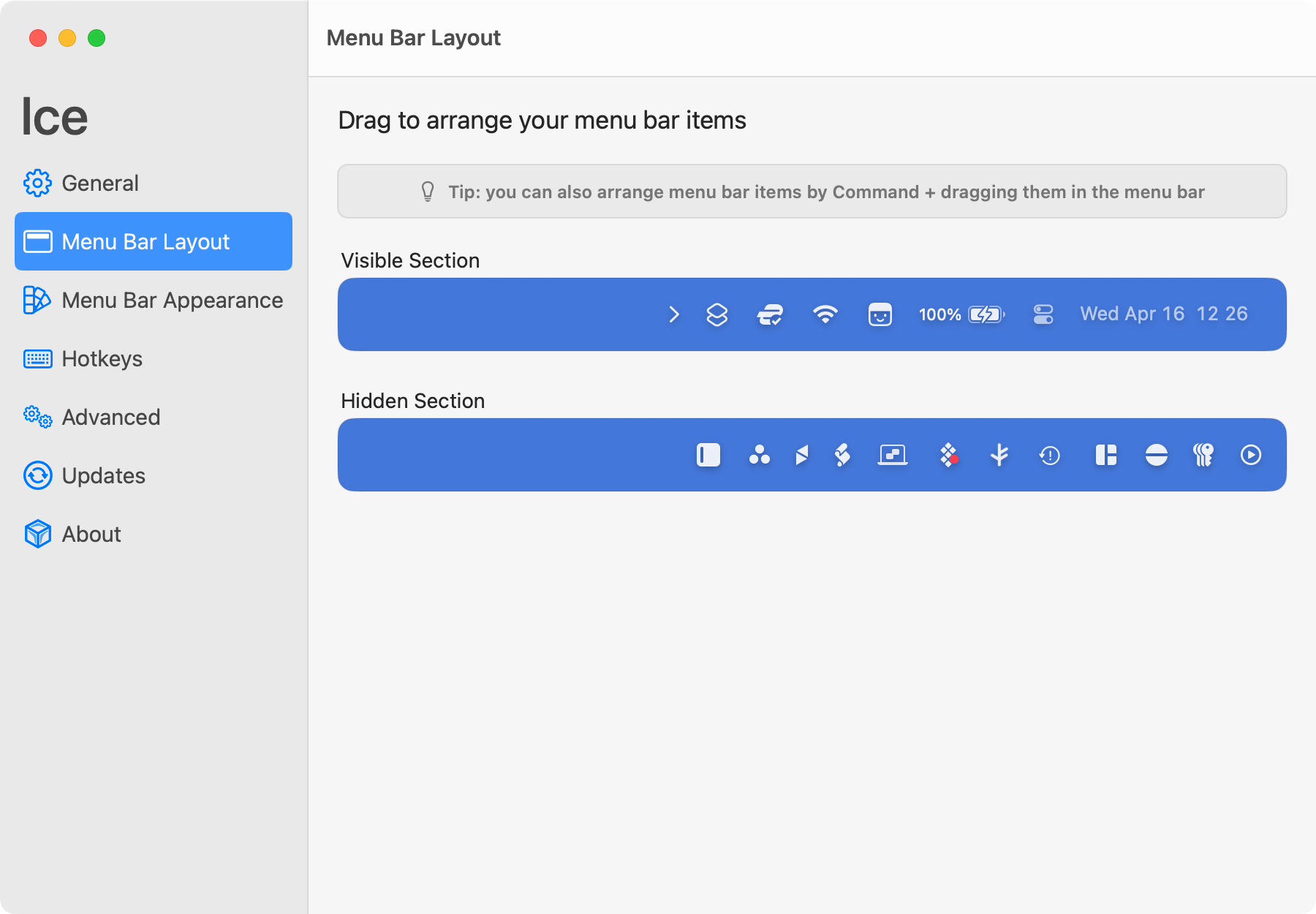Open the About pane in sidebar

(91, 534)
